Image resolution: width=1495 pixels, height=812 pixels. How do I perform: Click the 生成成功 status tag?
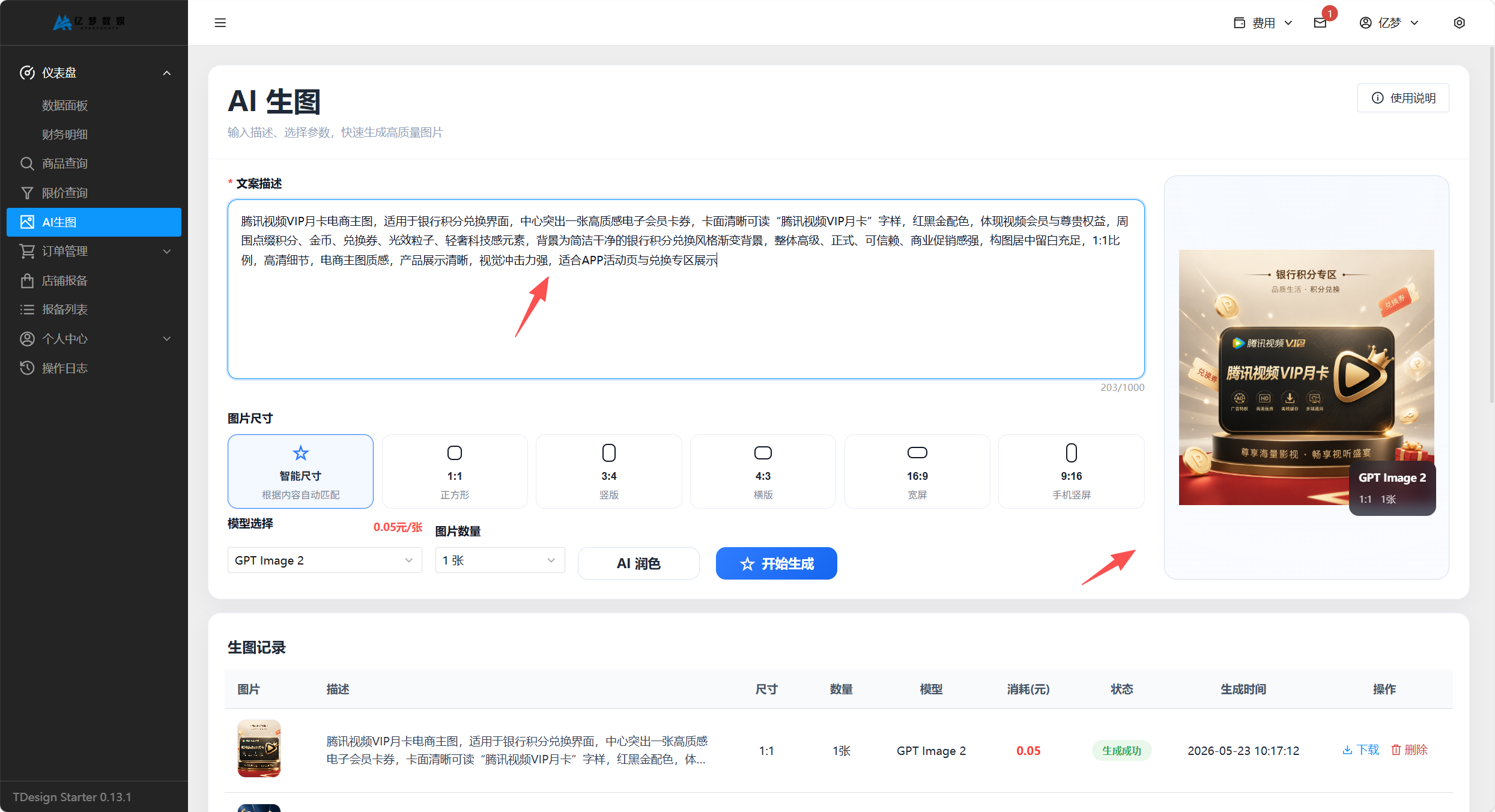point(1121,751)
